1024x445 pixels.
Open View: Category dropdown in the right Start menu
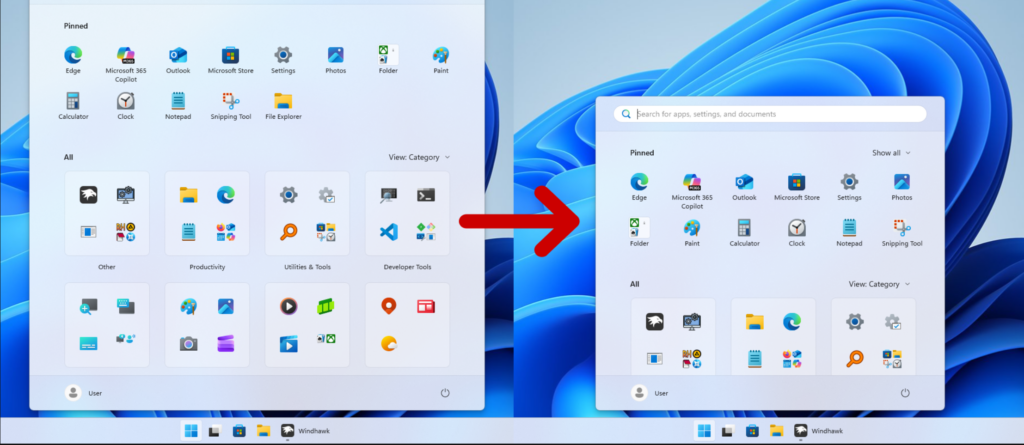click(879, 284)
